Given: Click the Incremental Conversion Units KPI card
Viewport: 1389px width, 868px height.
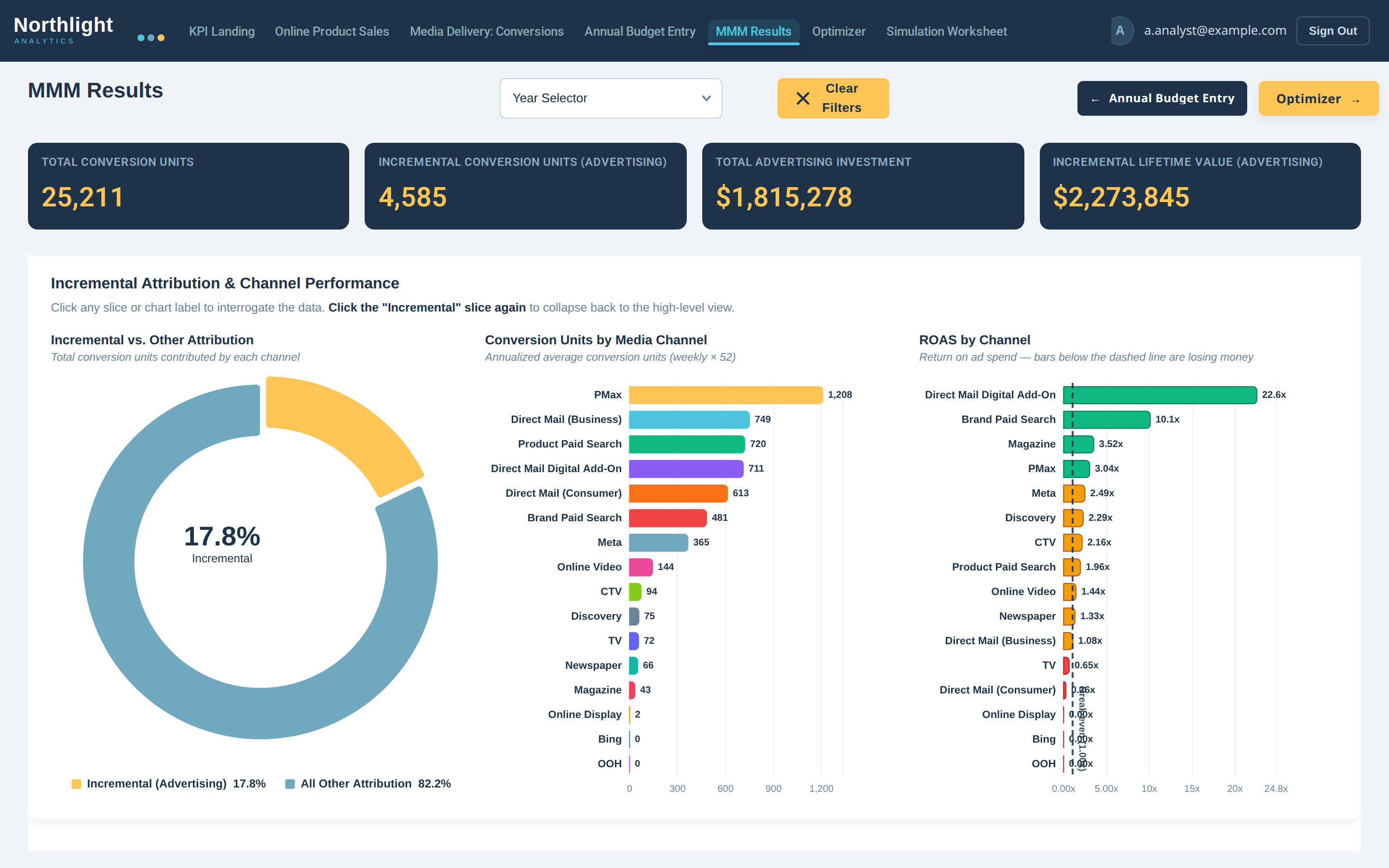Looking at the screenshot, I should coord(525,186).
